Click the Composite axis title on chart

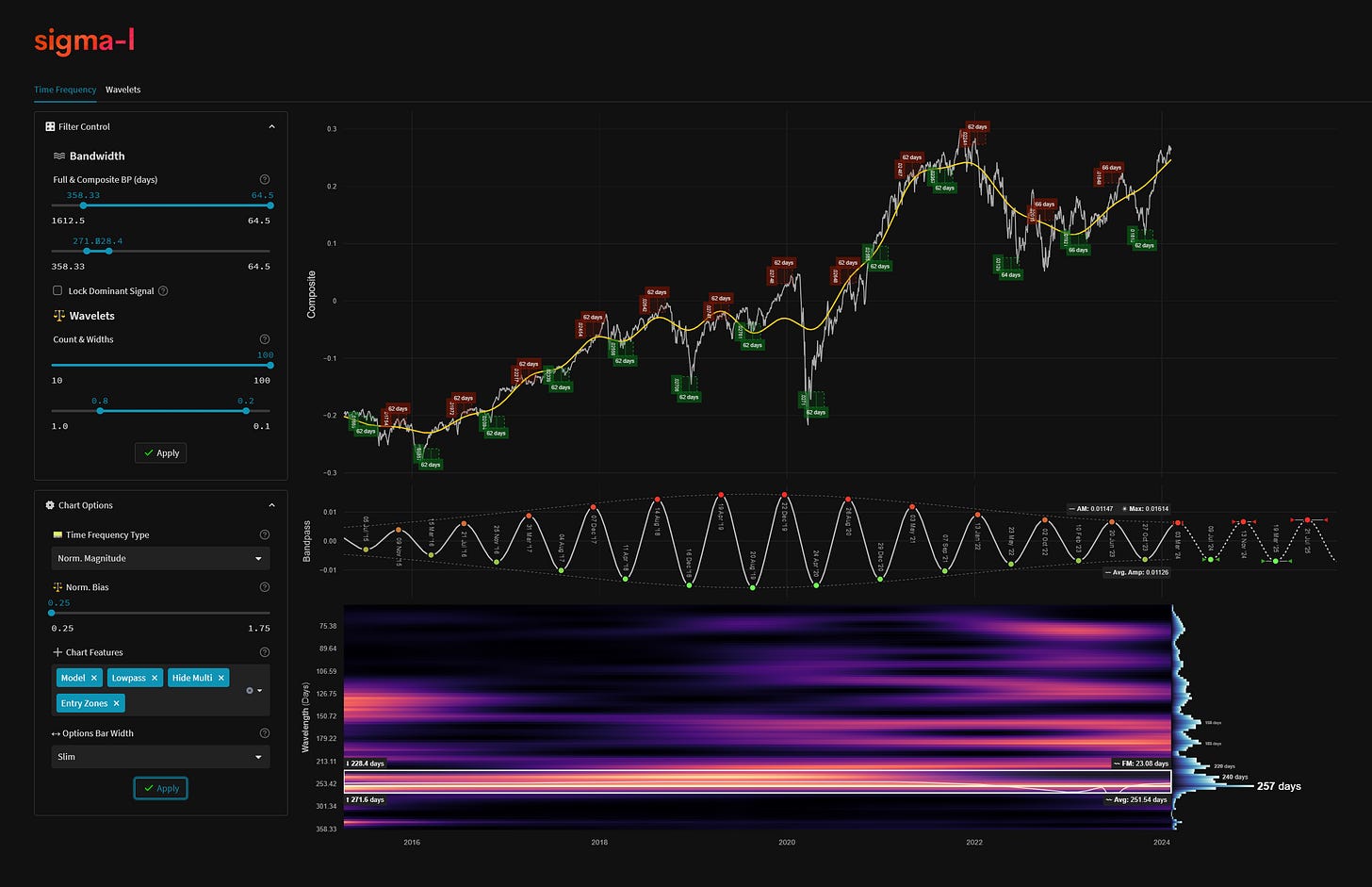pos(312,294)
